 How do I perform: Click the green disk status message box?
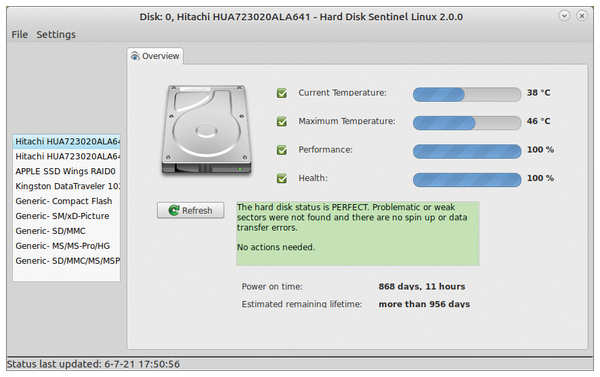pos(358,233)
